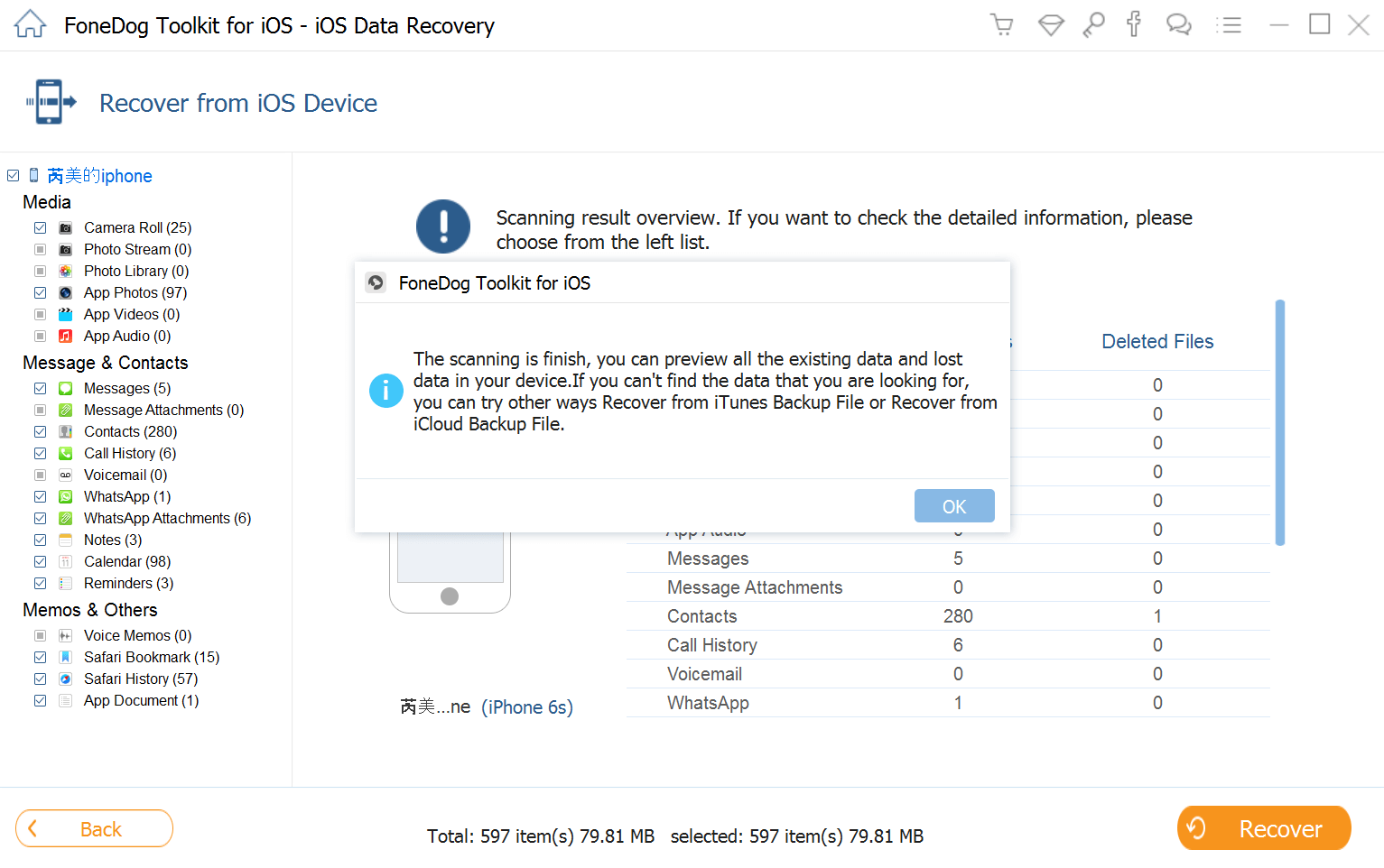Open the shopping cart icon

click(1001, 24)
